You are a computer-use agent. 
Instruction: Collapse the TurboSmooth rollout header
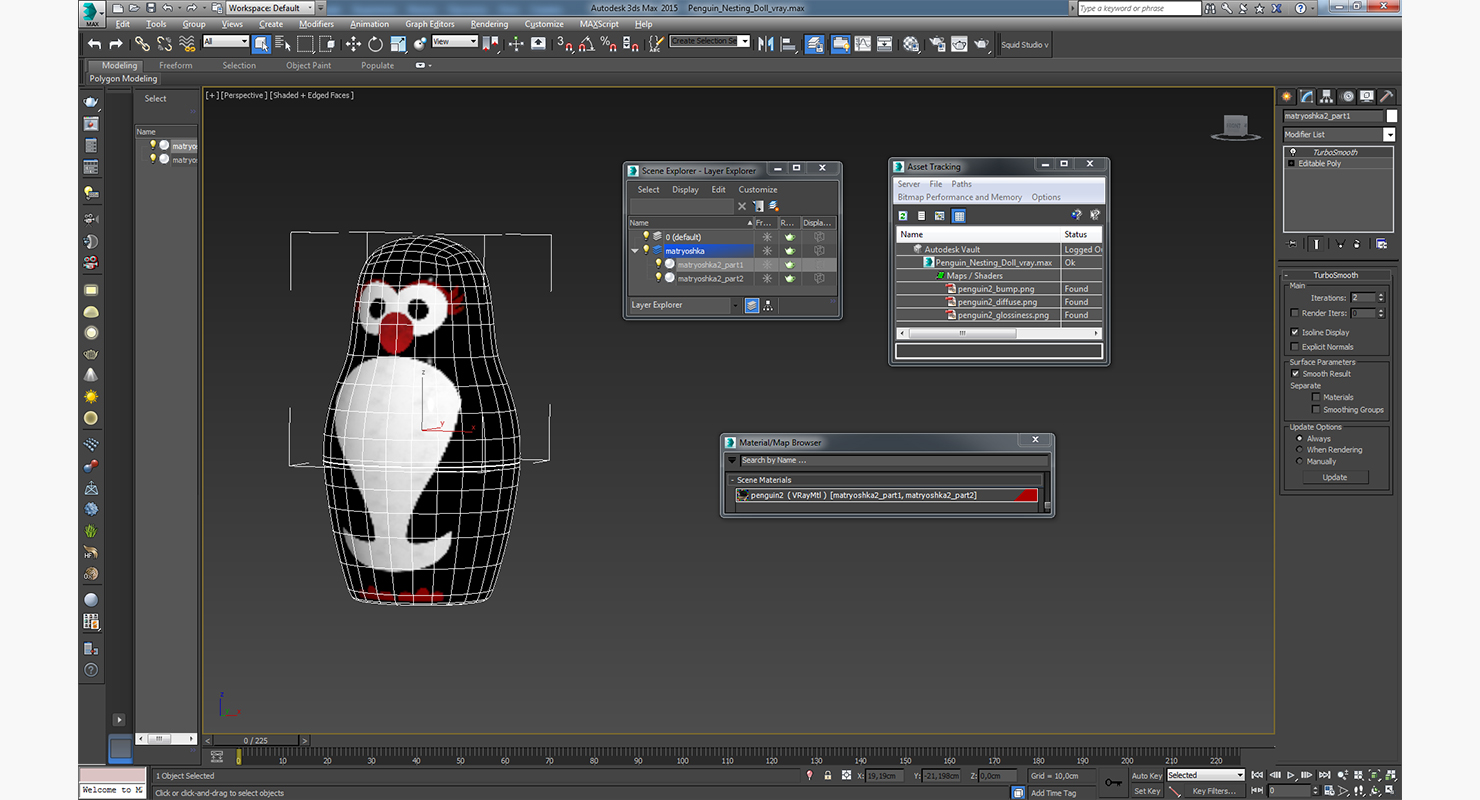(1335, 275)
